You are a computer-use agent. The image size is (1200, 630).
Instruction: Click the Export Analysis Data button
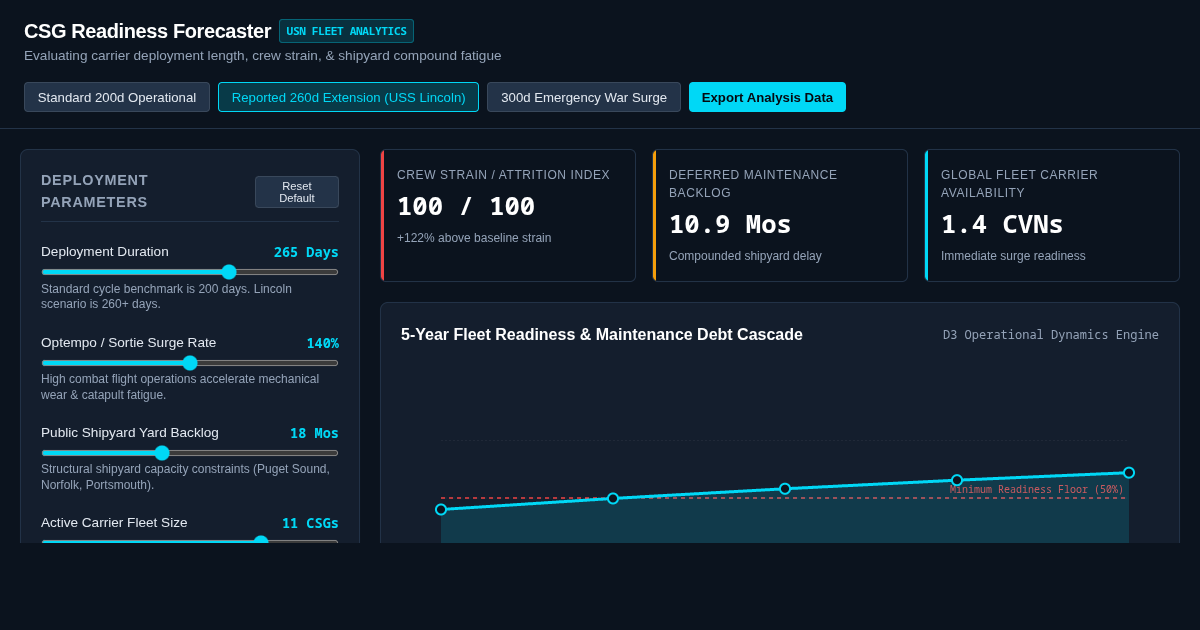pos(767,97)
